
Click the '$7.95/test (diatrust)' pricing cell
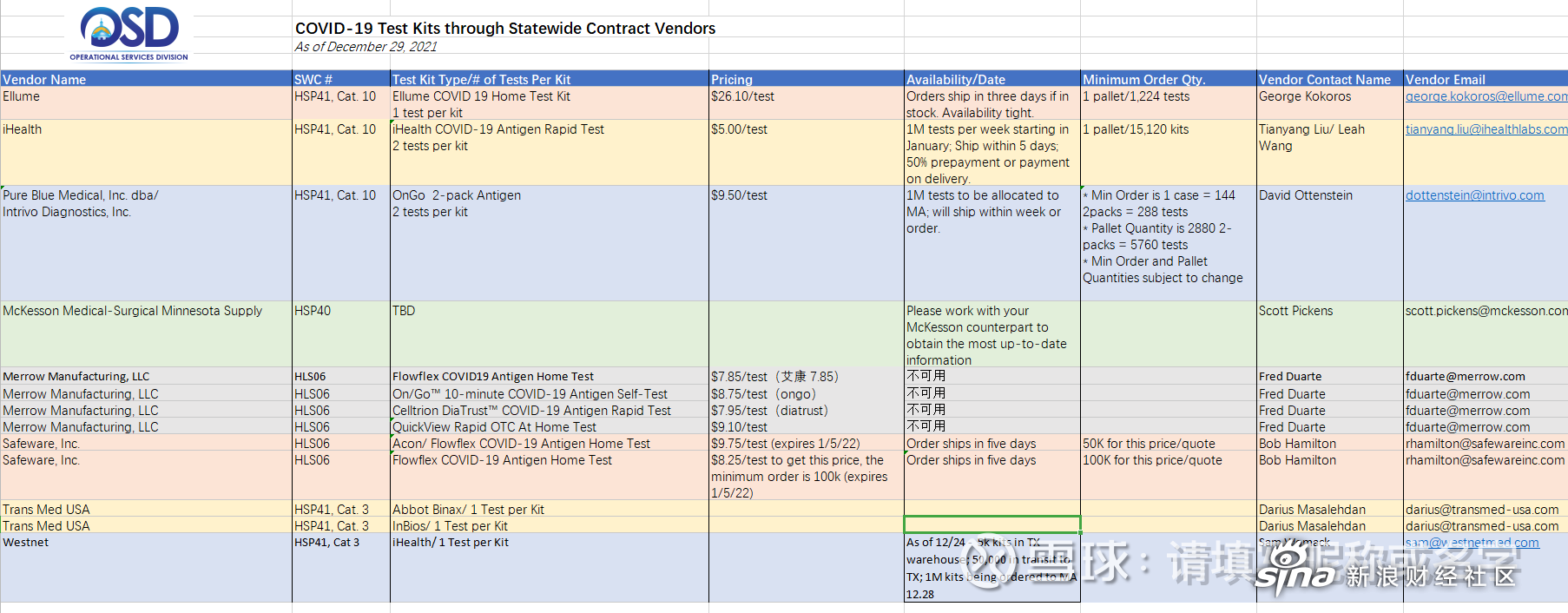(807, 410)
